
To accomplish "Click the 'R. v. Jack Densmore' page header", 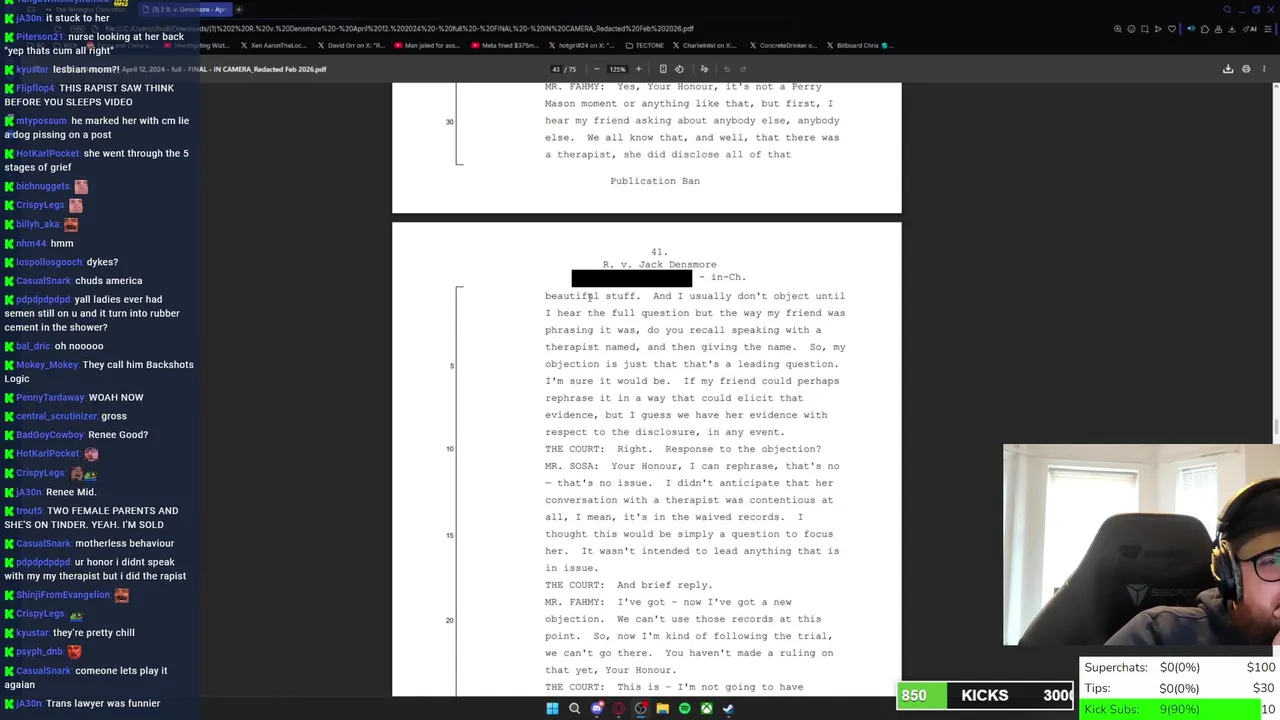I will [659, 265].
